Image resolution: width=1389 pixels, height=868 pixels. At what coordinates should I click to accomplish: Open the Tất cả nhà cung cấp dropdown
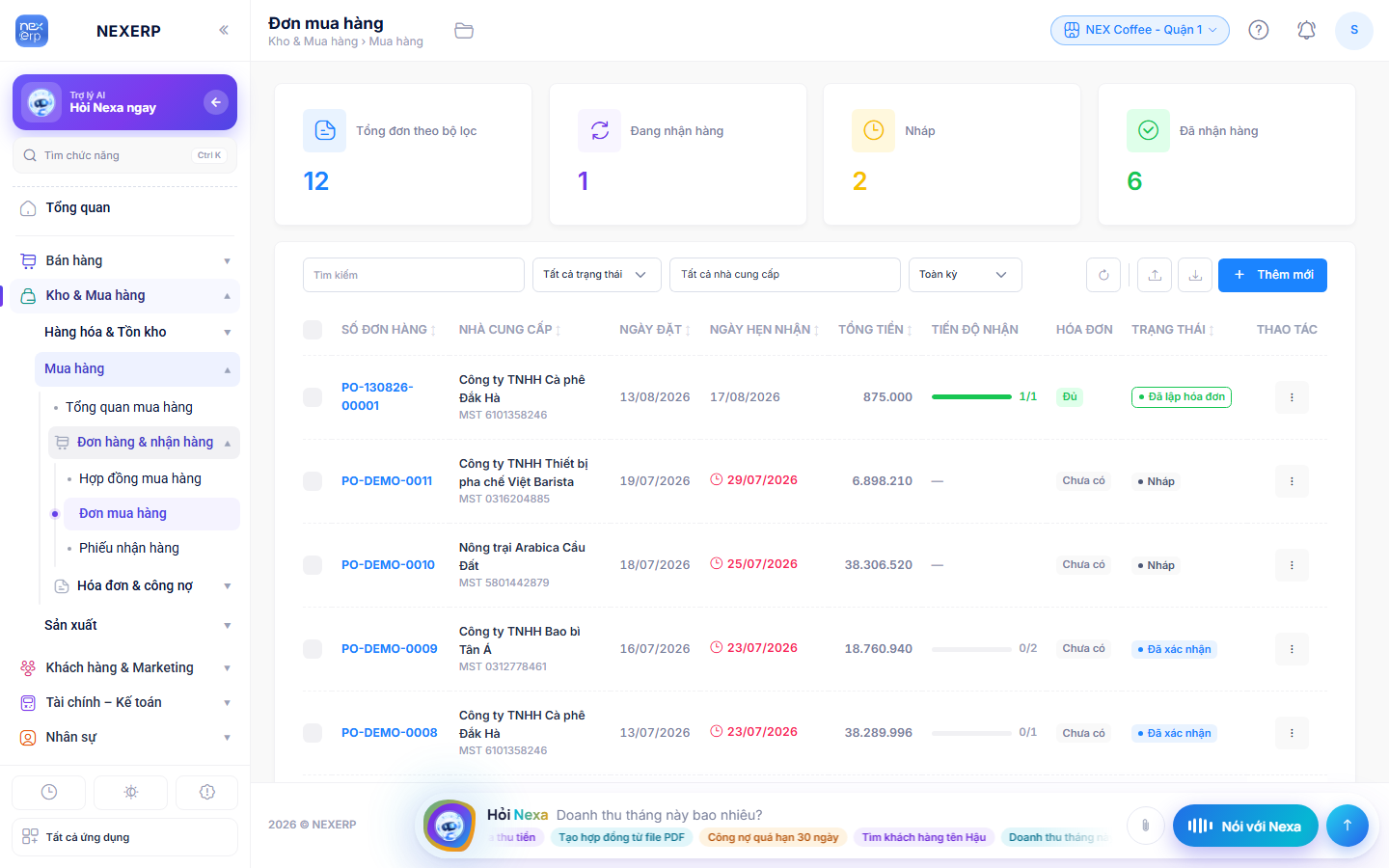[x=785, y=275]
